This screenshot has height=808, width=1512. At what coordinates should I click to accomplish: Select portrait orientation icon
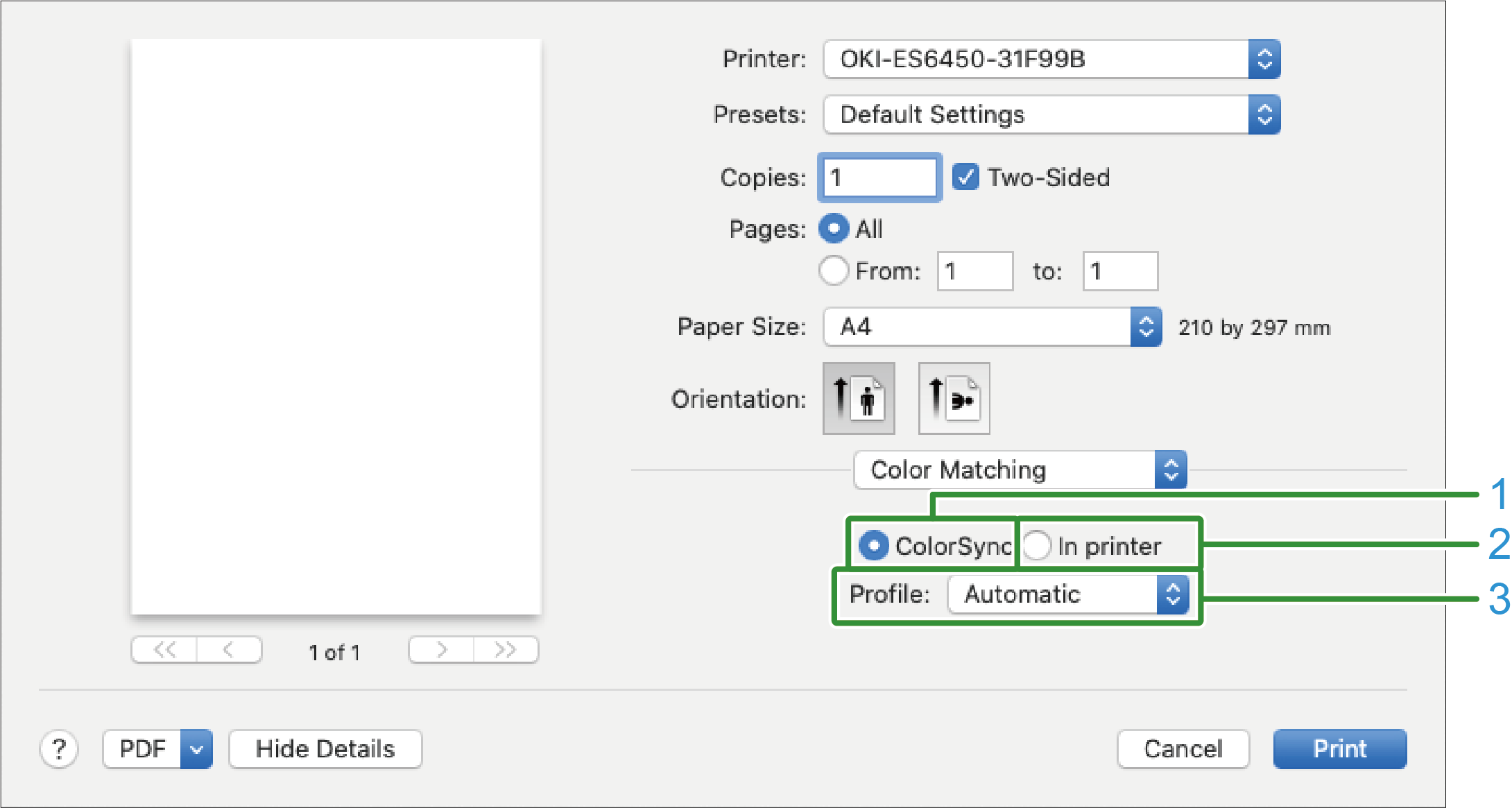[x=859, y=398]
